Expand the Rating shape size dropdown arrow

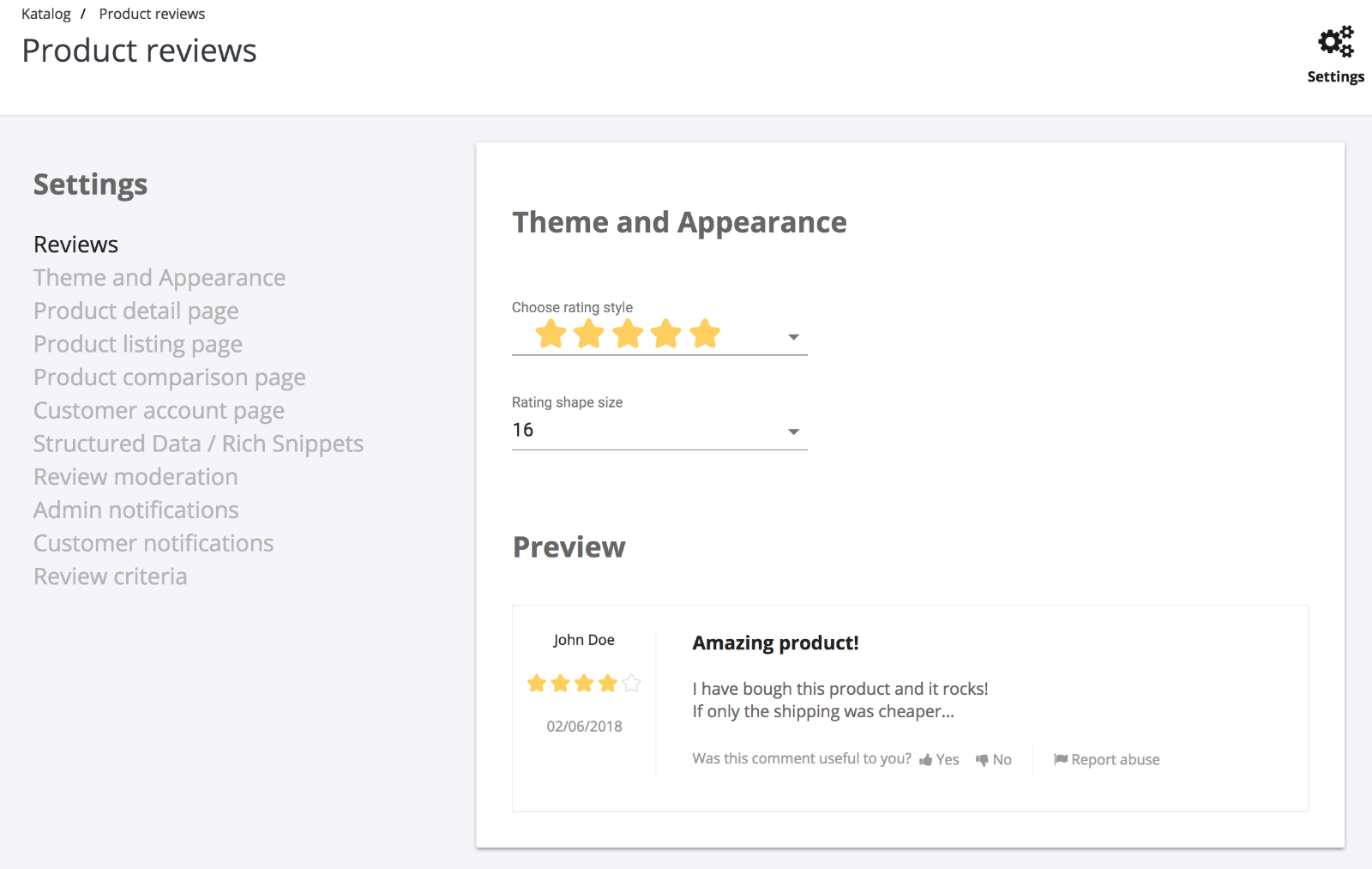point(794,431)
